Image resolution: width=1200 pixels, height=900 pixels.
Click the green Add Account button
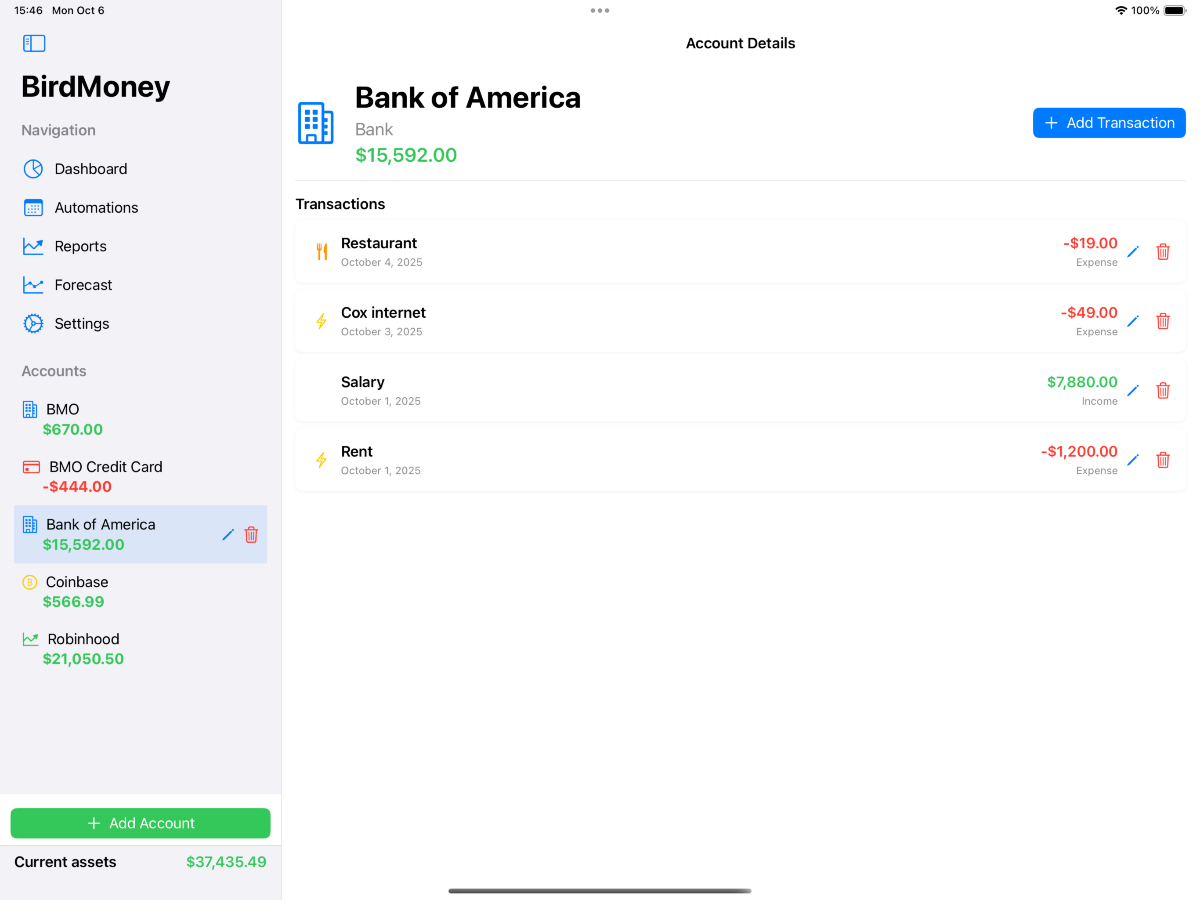140,823
